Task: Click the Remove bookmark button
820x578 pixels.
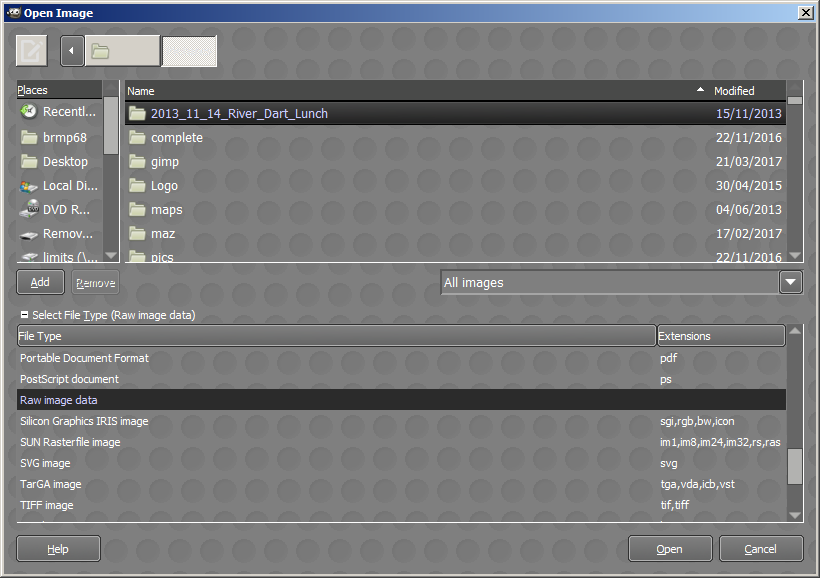Action: coord(95,283)
